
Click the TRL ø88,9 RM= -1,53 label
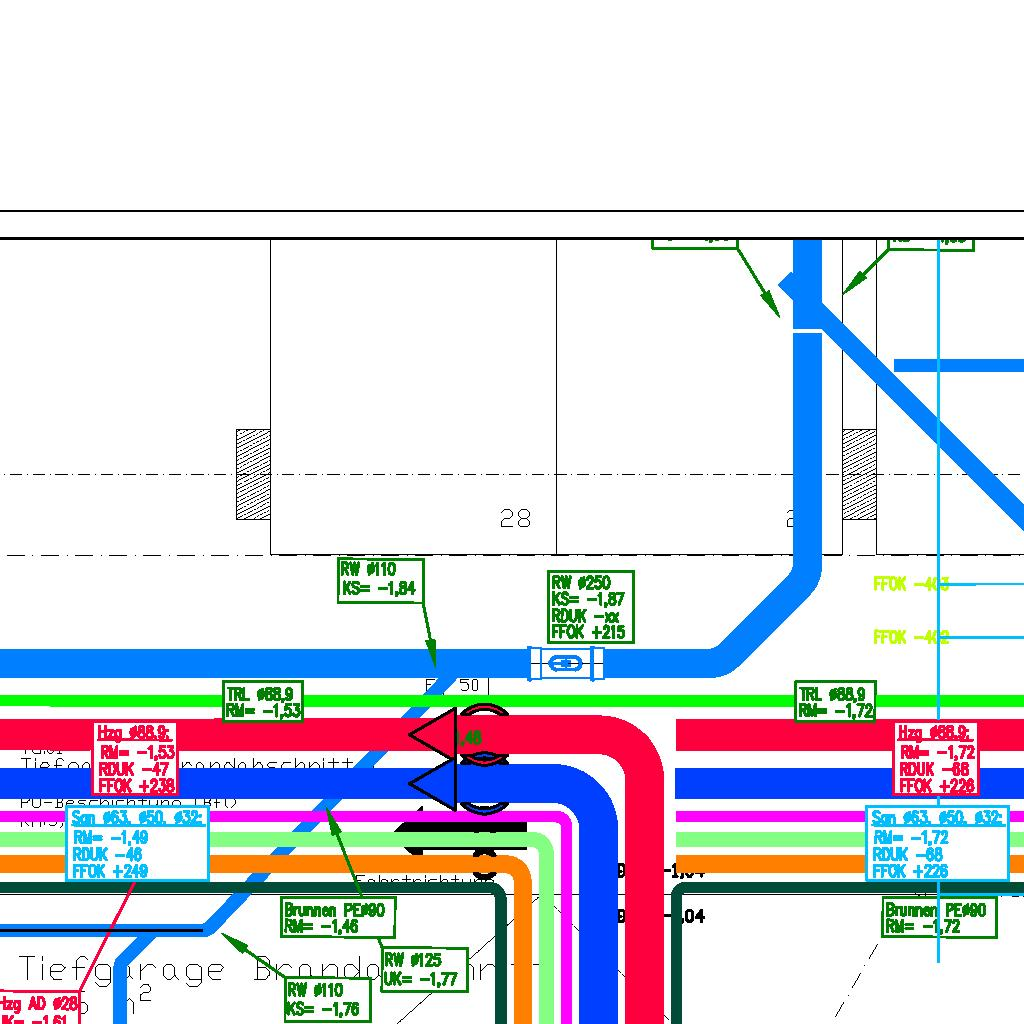(262, 702)
